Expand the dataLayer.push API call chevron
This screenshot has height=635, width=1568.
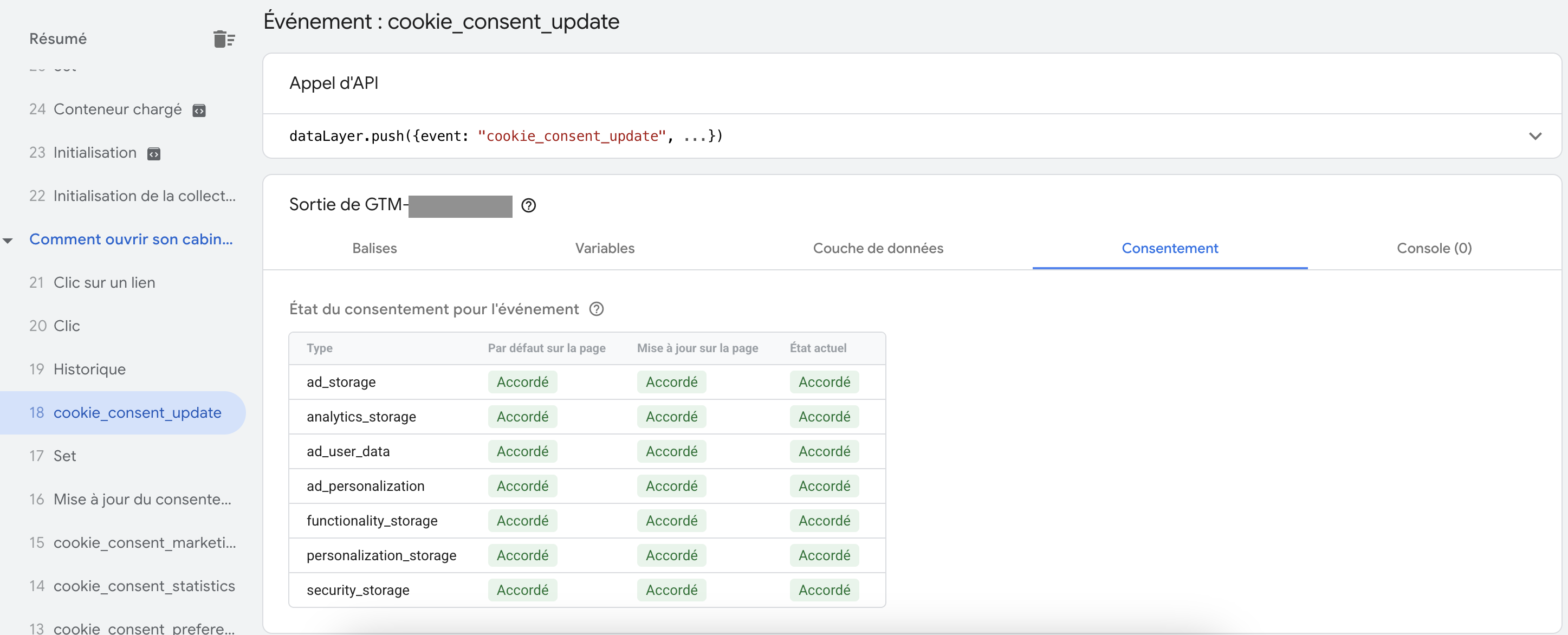[x=1534, y=137]
